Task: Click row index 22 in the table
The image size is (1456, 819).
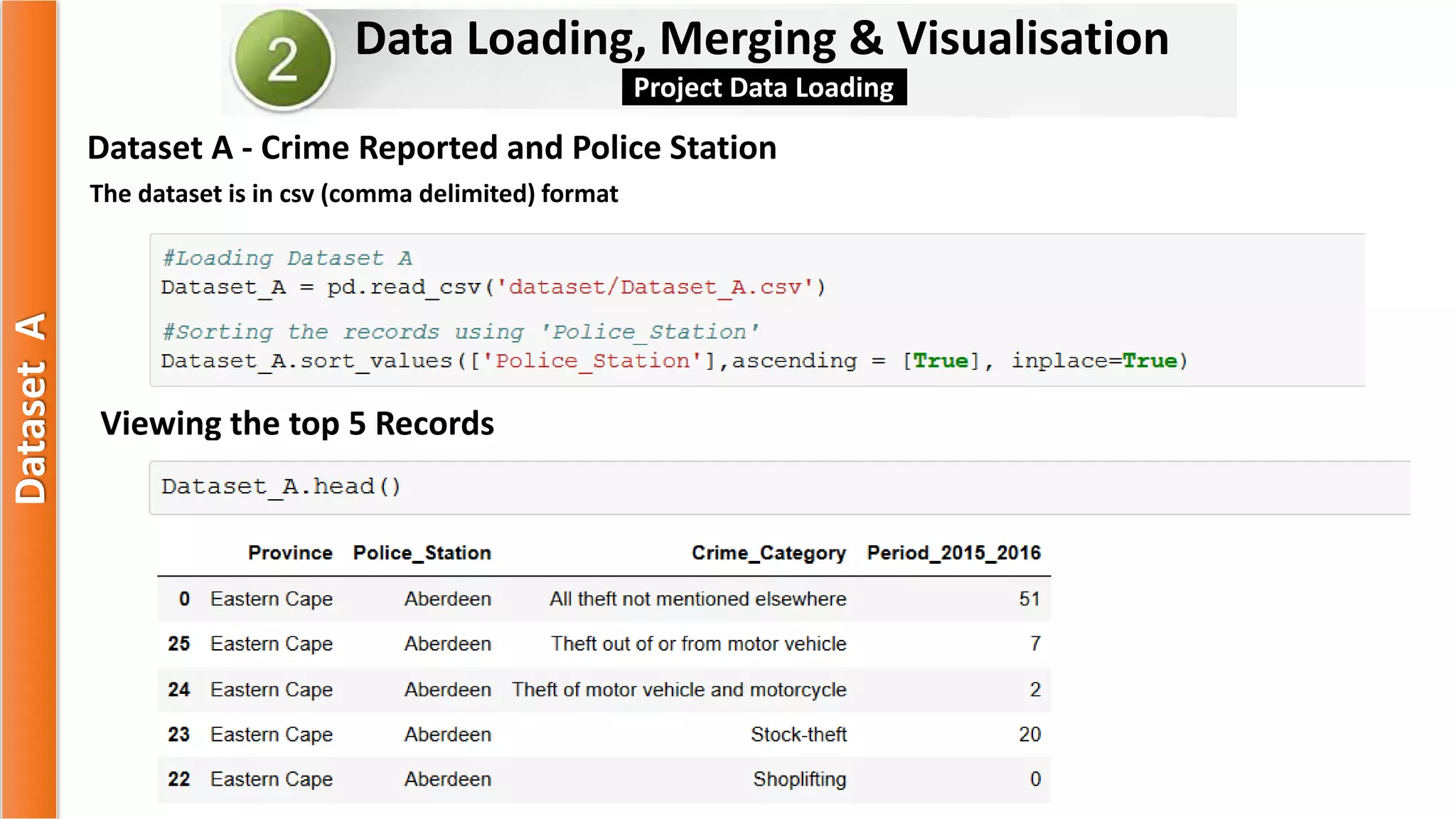Action: tap(179, 779)
